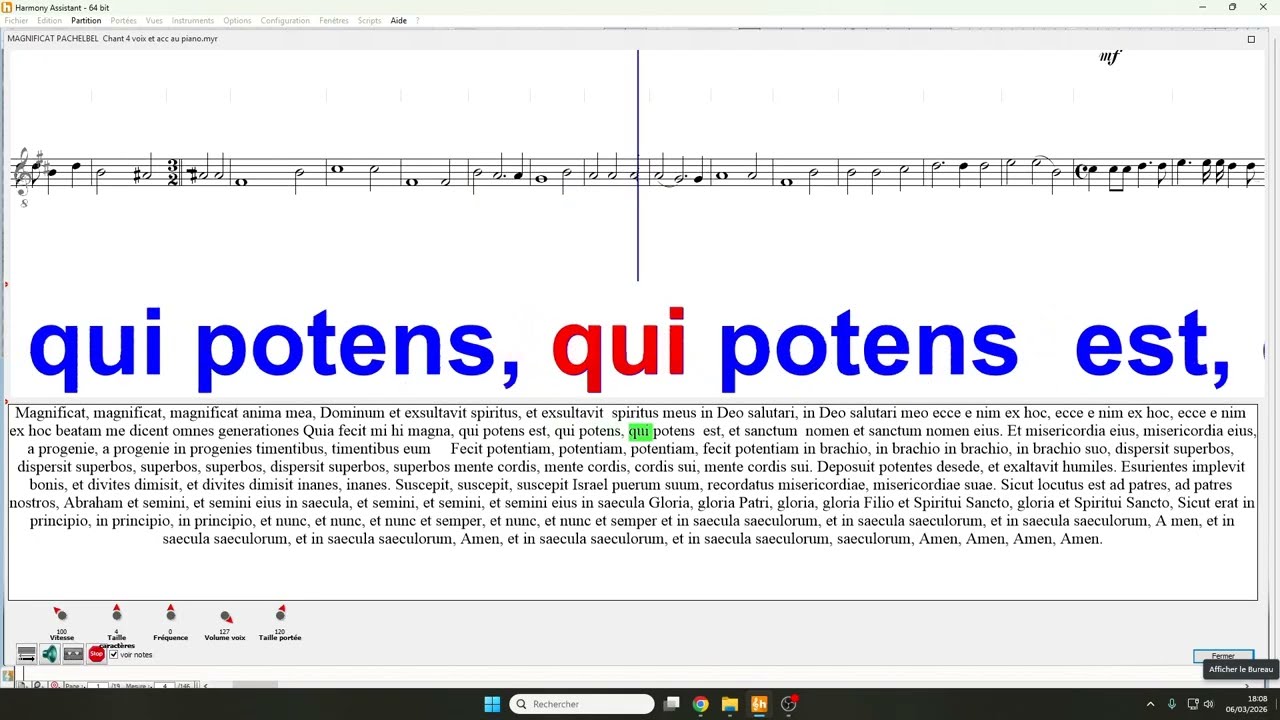1280x720 pixels.
Task: Click the highlighted word 'qui' in lyrics text
Action: pos(640,431)
